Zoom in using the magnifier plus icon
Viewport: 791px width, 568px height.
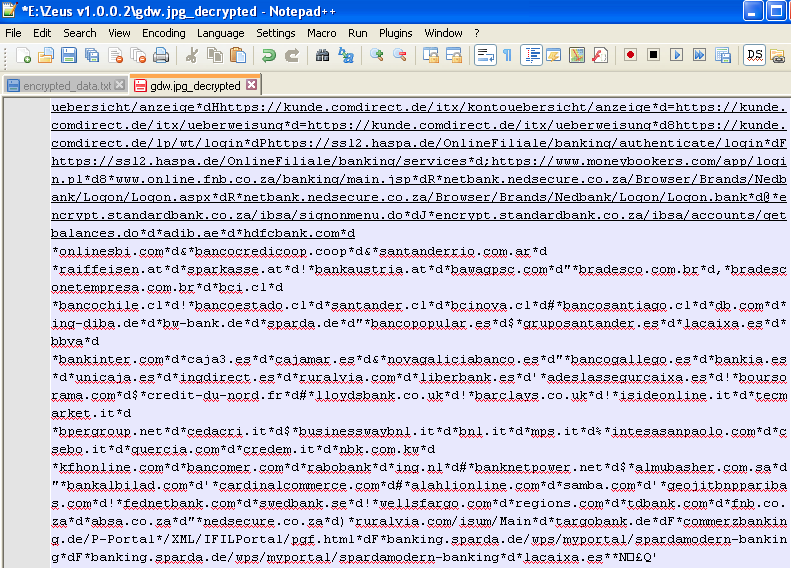[376, 55]
